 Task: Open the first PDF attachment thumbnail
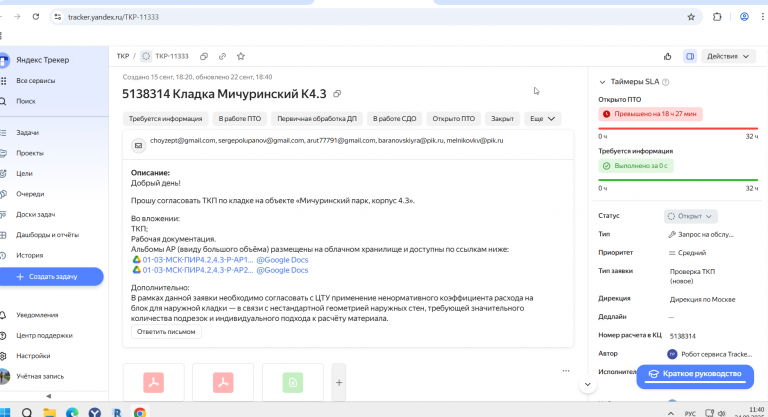tap(154, 382)
